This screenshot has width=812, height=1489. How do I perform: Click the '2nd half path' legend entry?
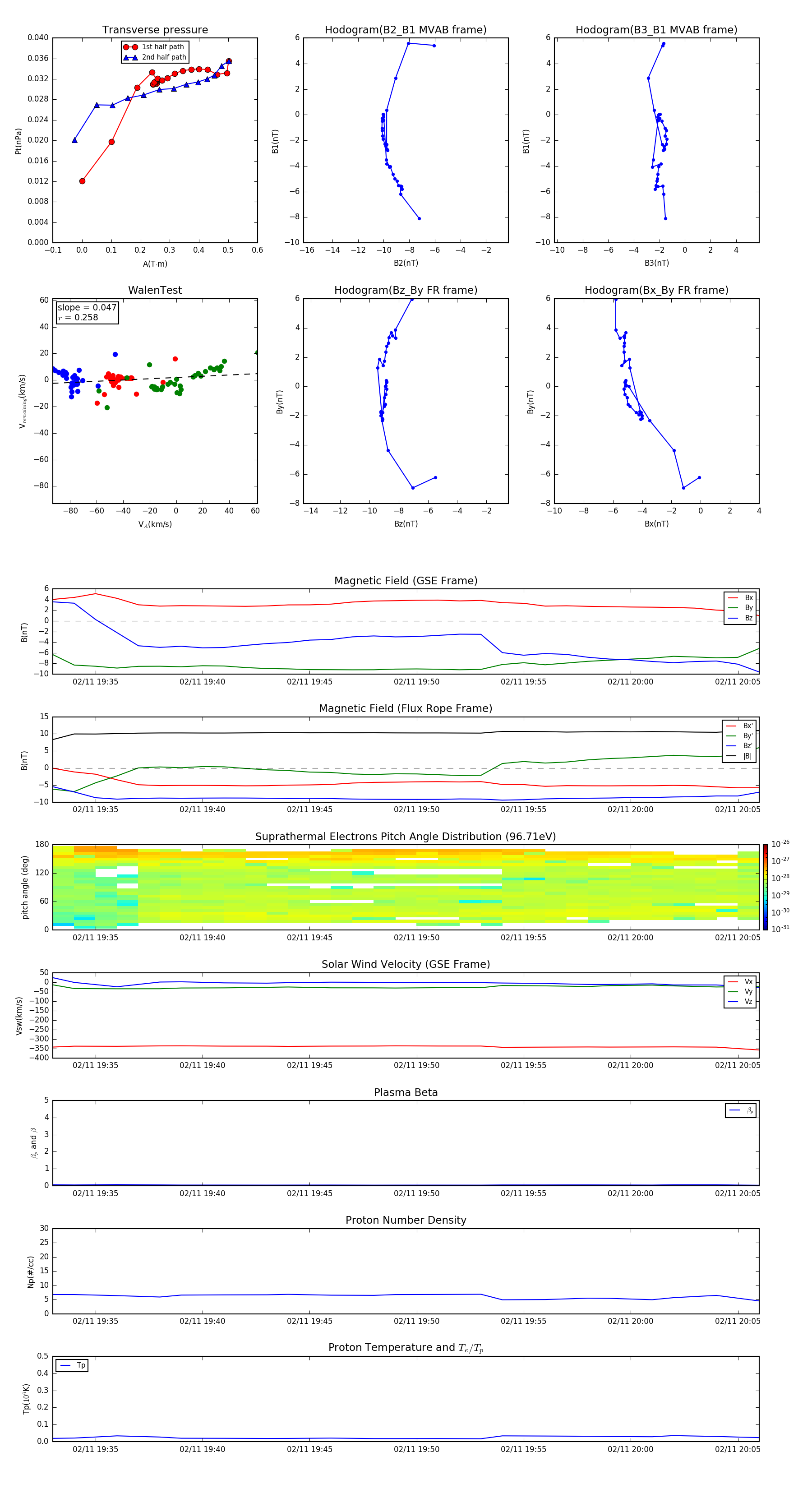155,57
